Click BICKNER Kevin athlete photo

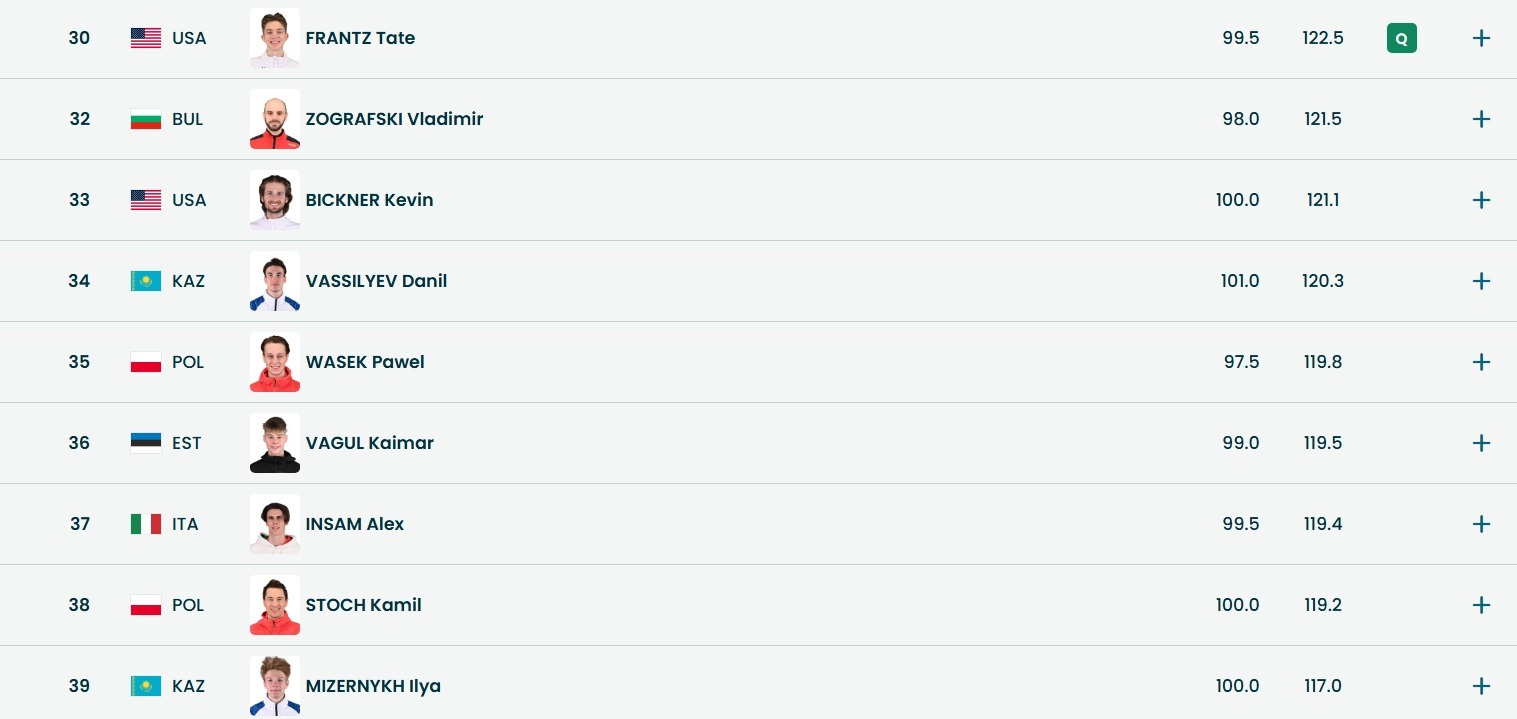(275, 200)
